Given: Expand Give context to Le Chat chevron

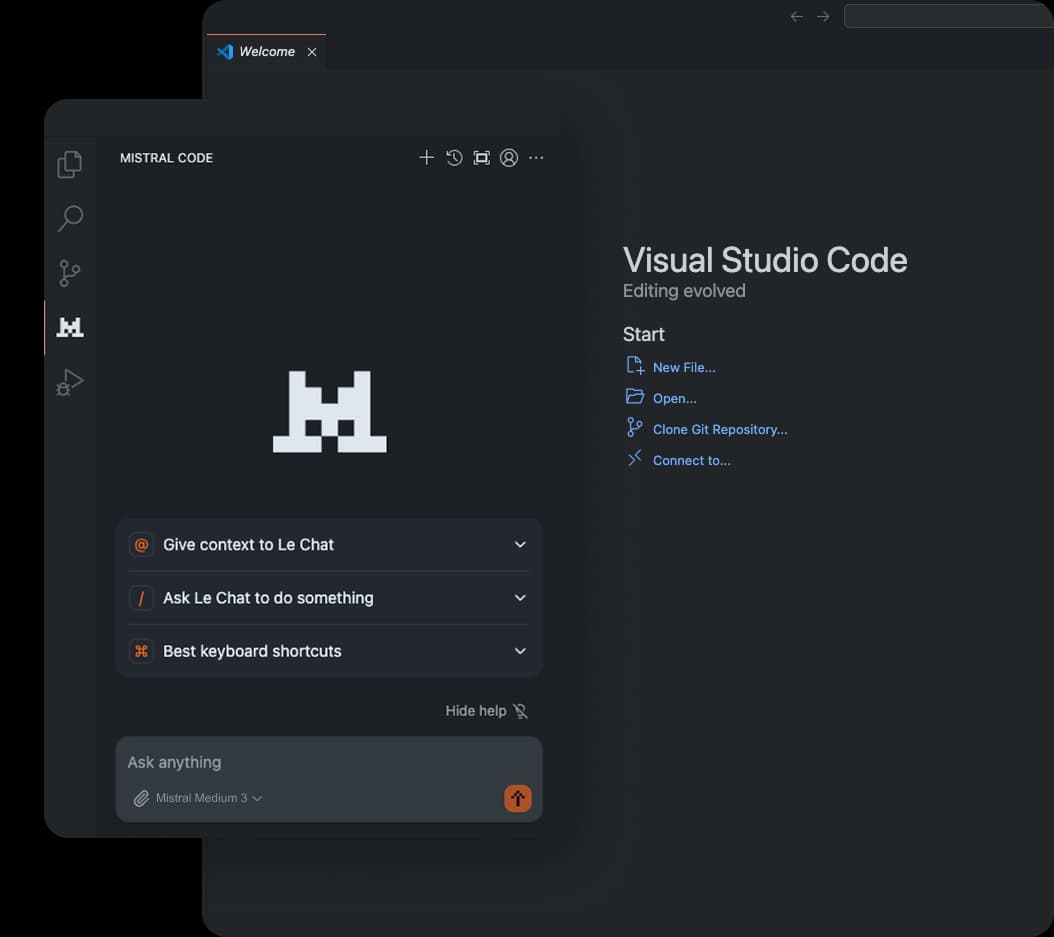Looking at the screenshot, I should tap(520, 544).
